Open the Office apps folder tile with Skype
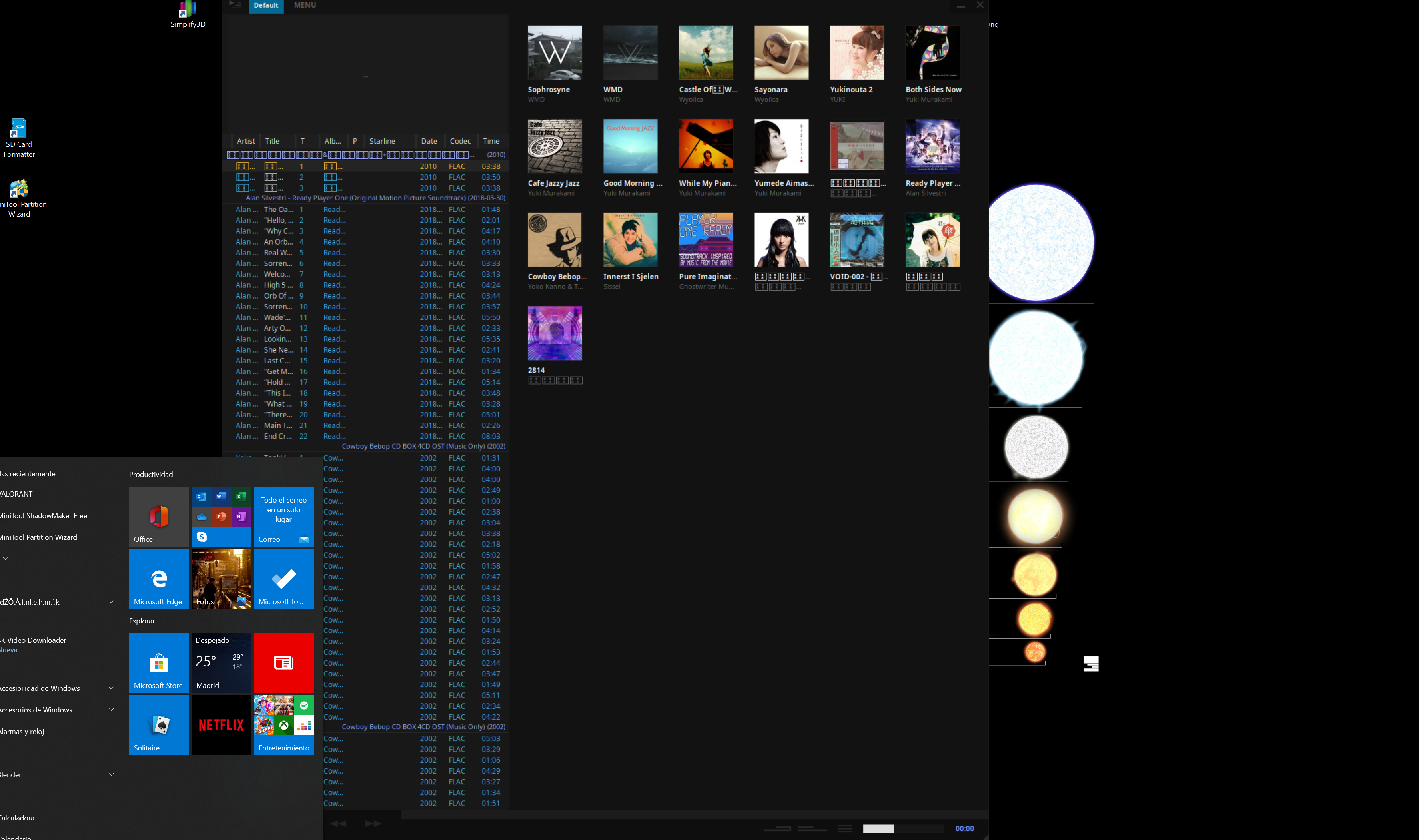 [x=222, y=516]
